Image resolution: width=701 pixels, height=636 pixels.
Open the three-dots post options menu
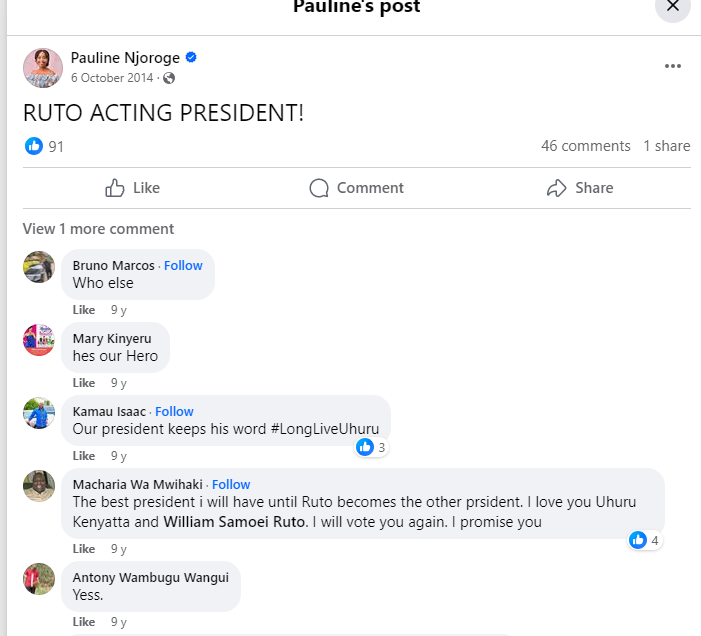(x=673, y=66)
